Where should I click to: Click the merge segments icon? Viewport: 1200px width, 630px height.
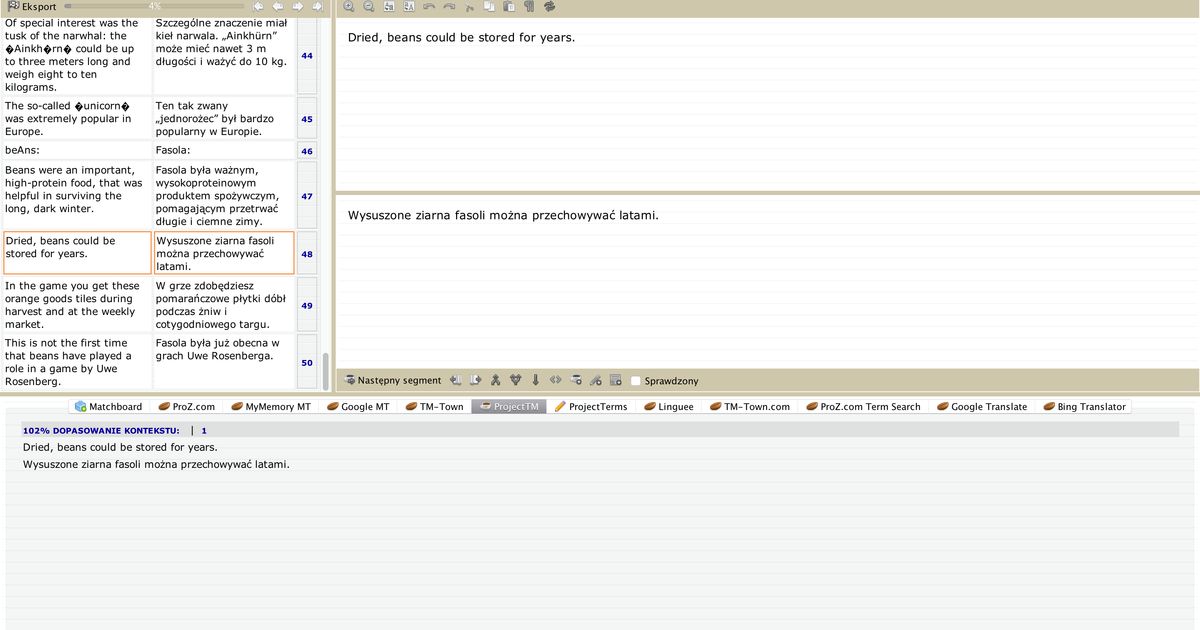tap(516, 380)
